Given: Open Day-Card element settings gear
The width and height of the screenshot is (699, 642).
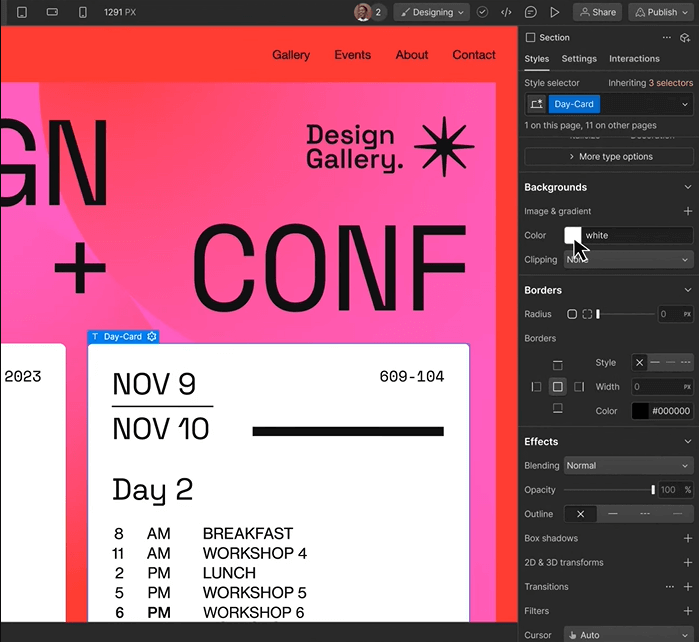Looking at the screenshot, I should [x=152, y=337].
